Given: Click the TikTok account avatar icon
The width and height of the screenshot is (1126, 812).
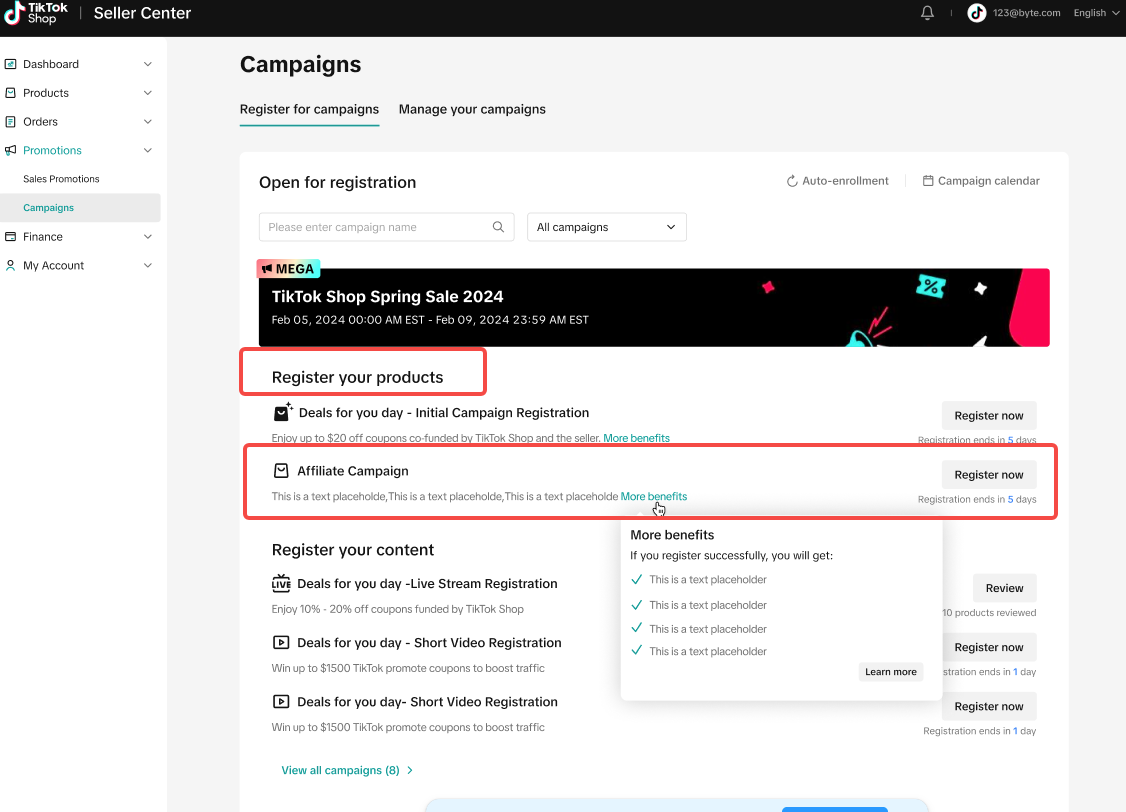Looking at the screenshot, I should point(977,13).
